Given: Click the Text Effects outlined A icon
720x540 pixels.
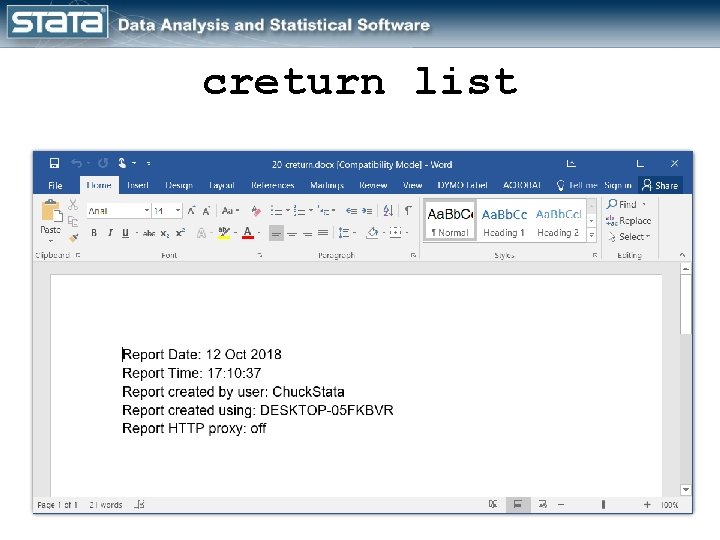Looking at the screenshot, I should 201,233.
